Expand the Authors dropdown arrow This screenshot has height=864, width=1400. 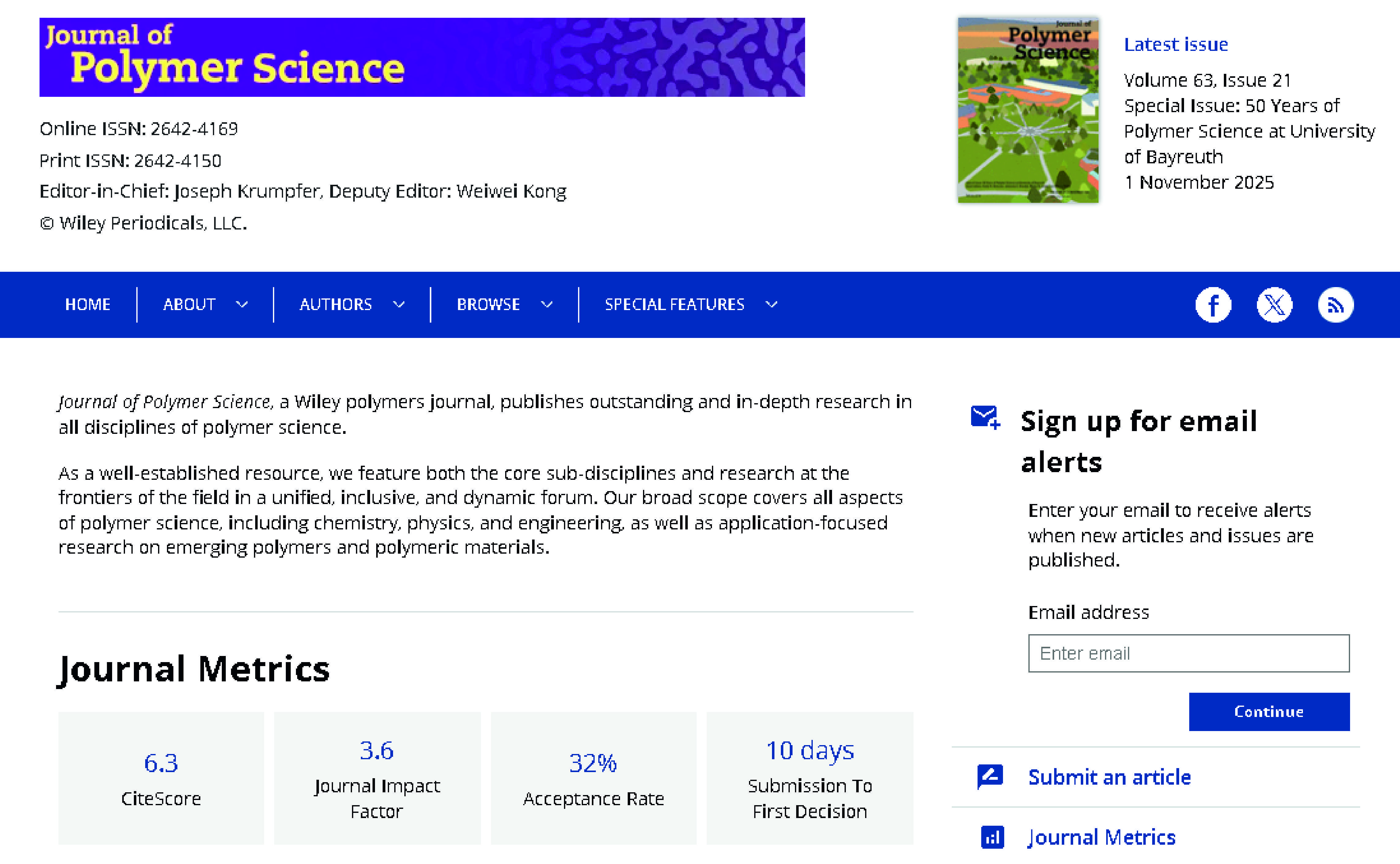[399, 305]
